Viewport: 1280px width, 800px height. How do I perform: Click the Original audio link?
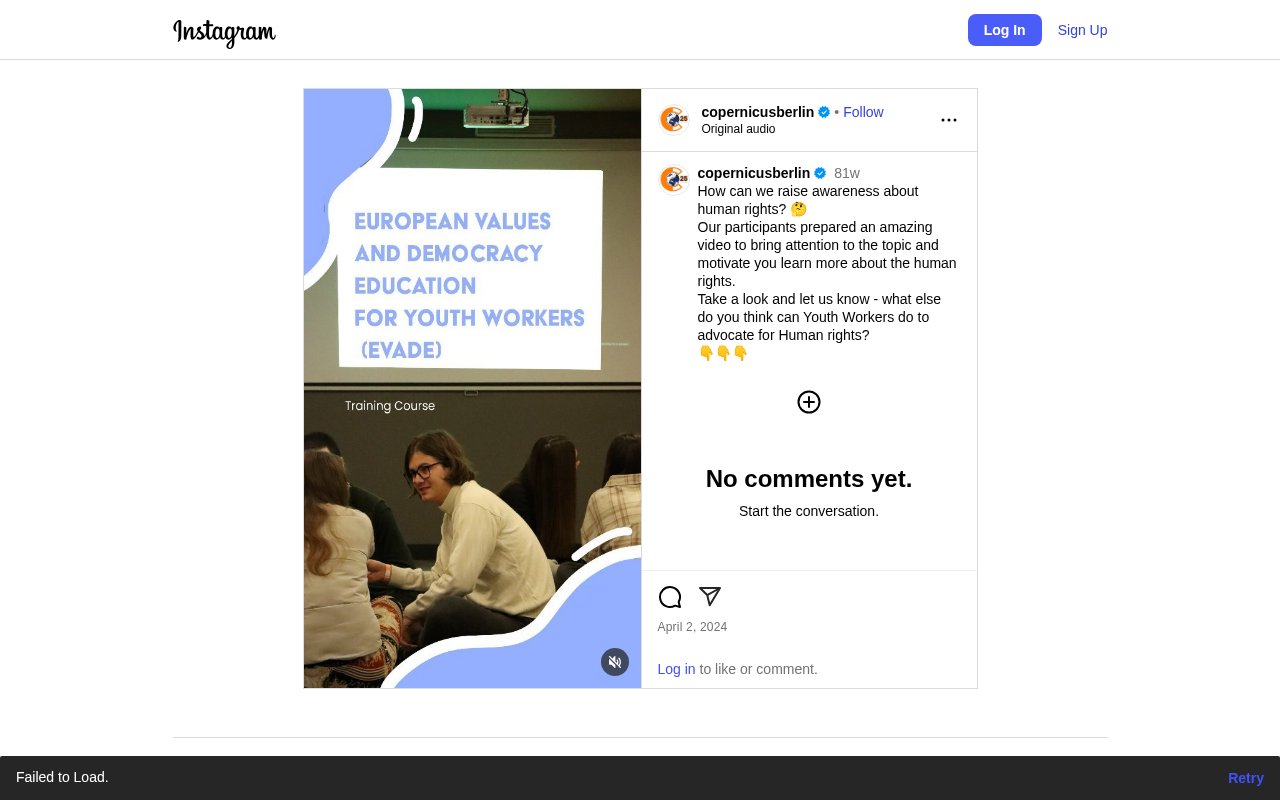click(x=738, y=129)
